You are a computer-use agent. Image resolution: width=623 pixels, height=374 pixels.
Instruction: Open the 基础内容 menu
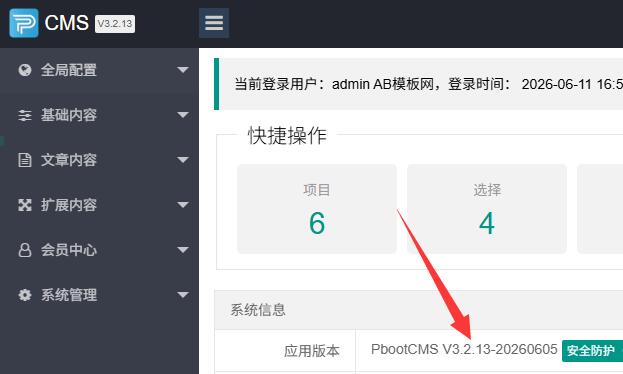[x=99, y=115]
